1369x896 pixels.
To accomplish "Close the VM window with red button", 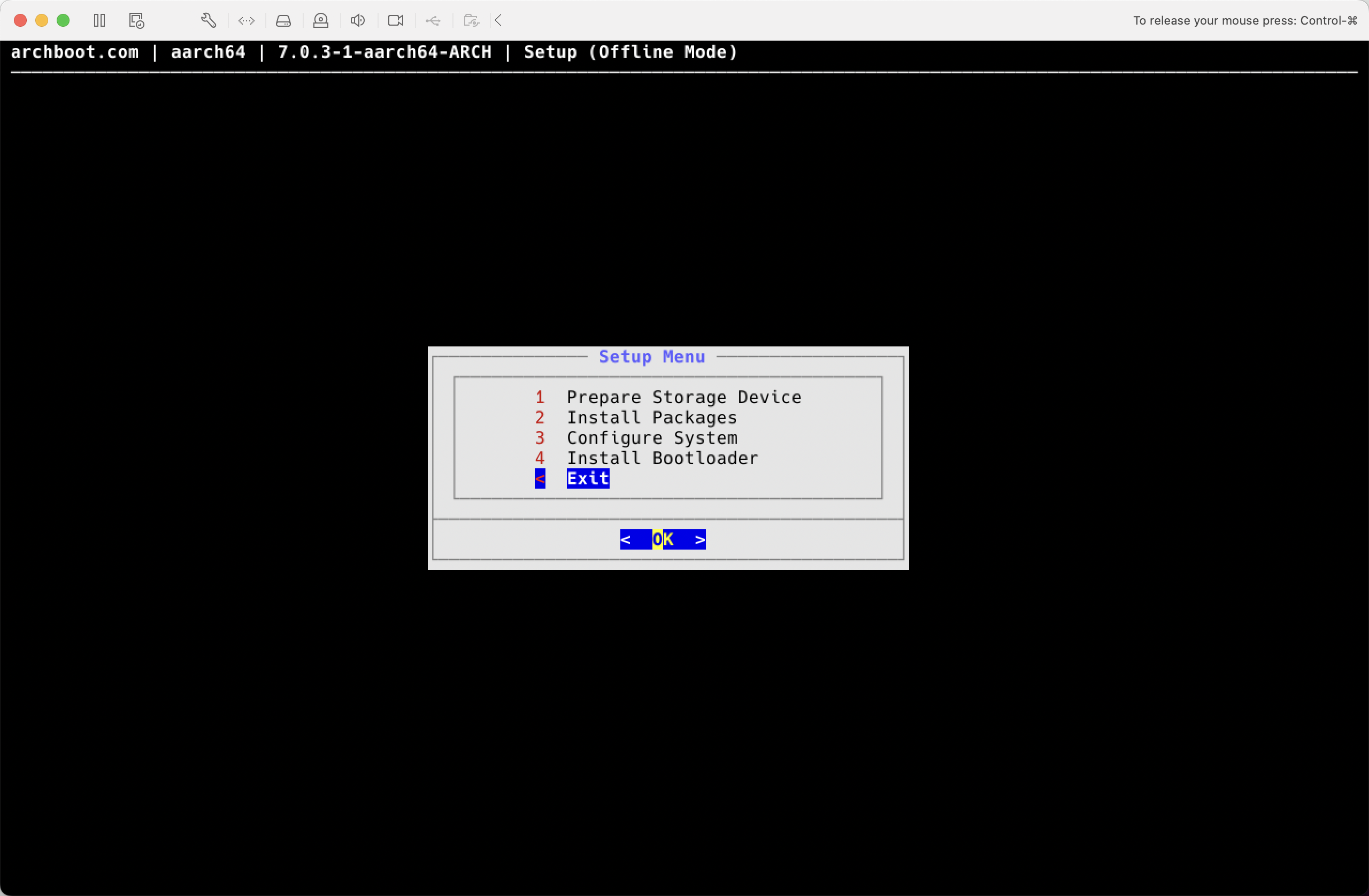I will (20, 21).
